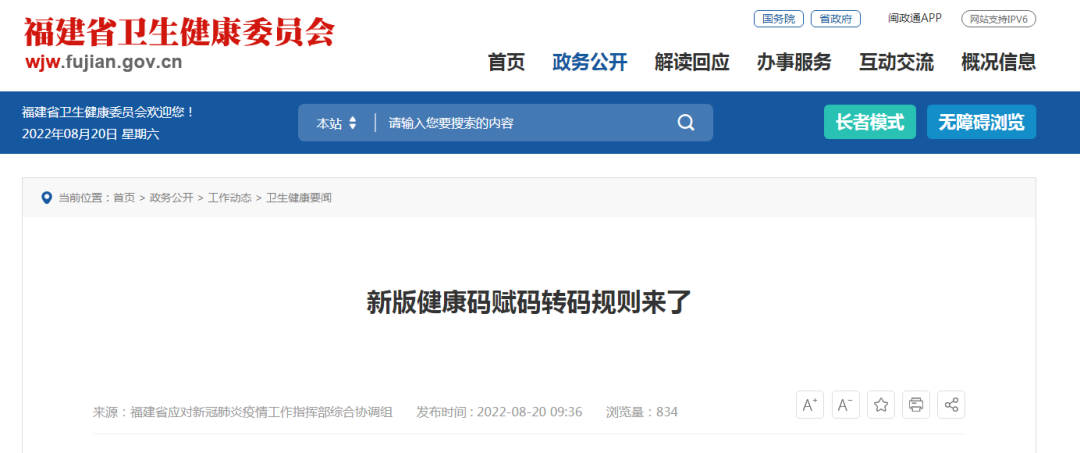This screenshot has width=1080, height=453.
Task: Toggle 长者模式 elder mode
Action: (870, 123)
